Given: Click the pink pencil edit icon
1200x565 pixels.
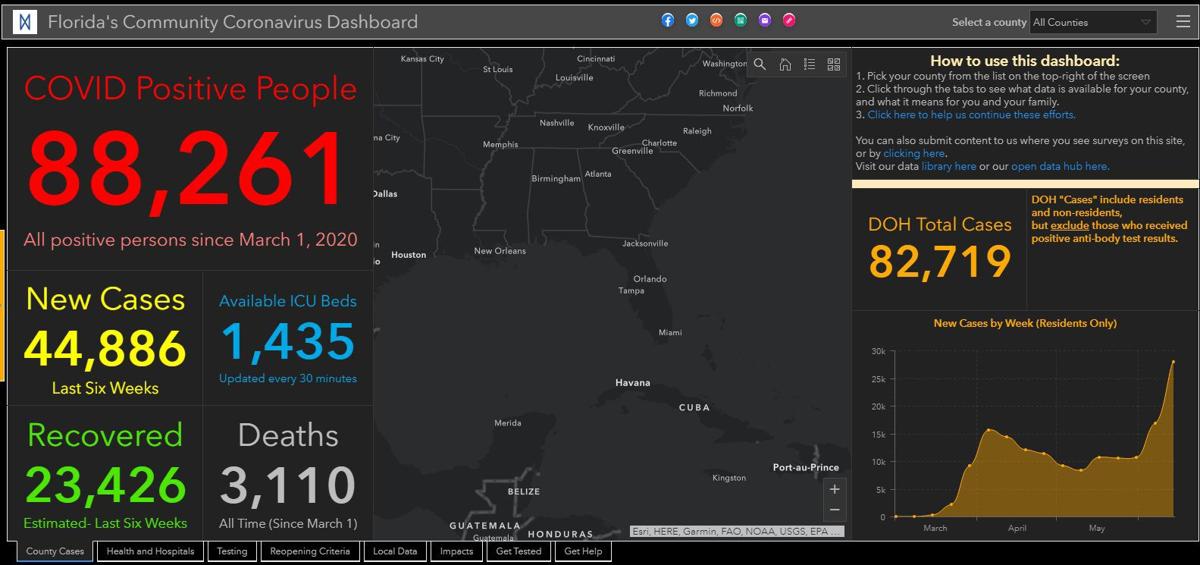Looking at the screenshot, I should point(789,20).
